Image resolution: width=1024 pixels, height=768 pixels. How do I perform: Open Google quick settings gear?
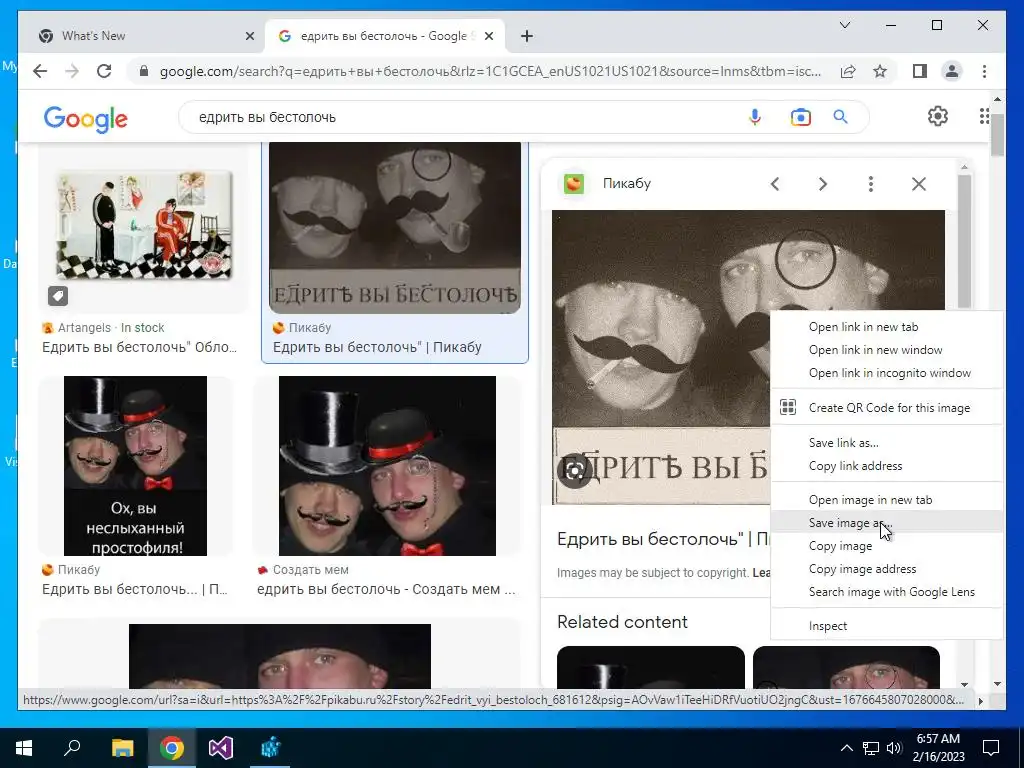(x=938, y=116)
